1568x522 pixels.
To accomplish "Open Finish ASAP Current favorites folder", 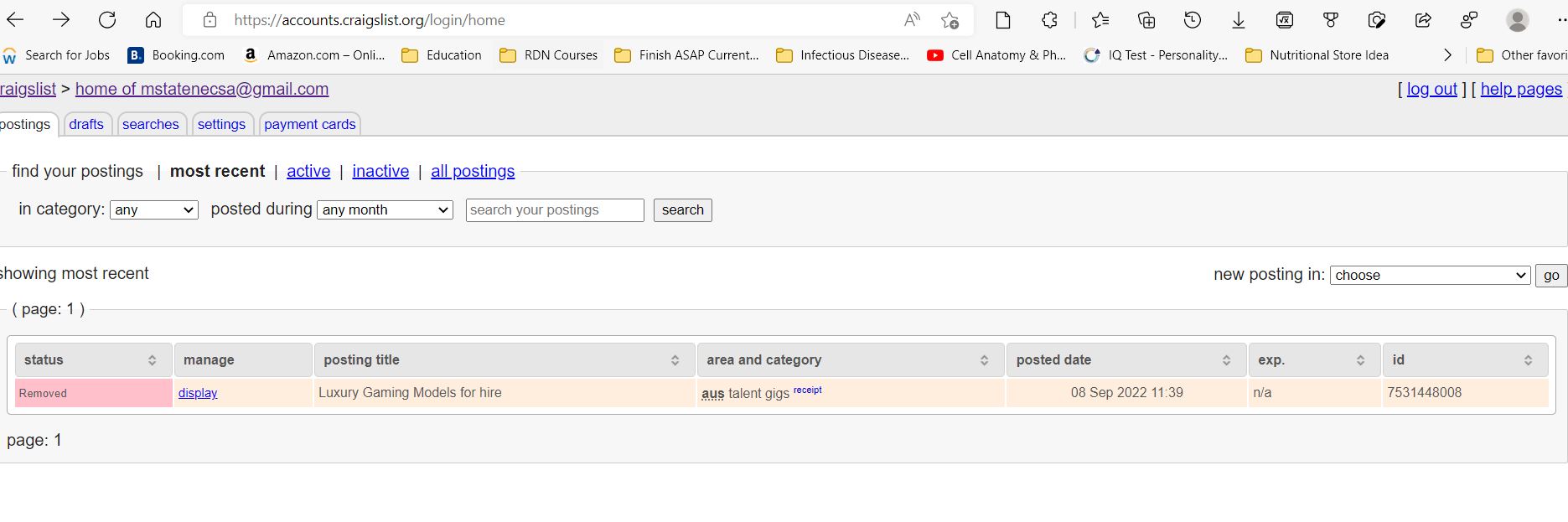I will click(686, 55).
